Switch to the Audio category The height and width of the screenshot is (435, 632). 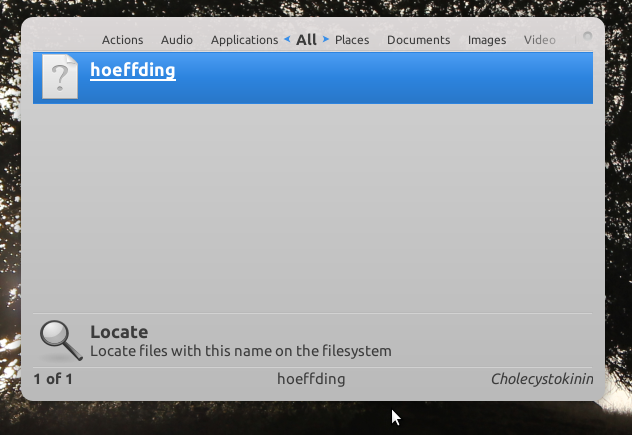pos(177,40)
